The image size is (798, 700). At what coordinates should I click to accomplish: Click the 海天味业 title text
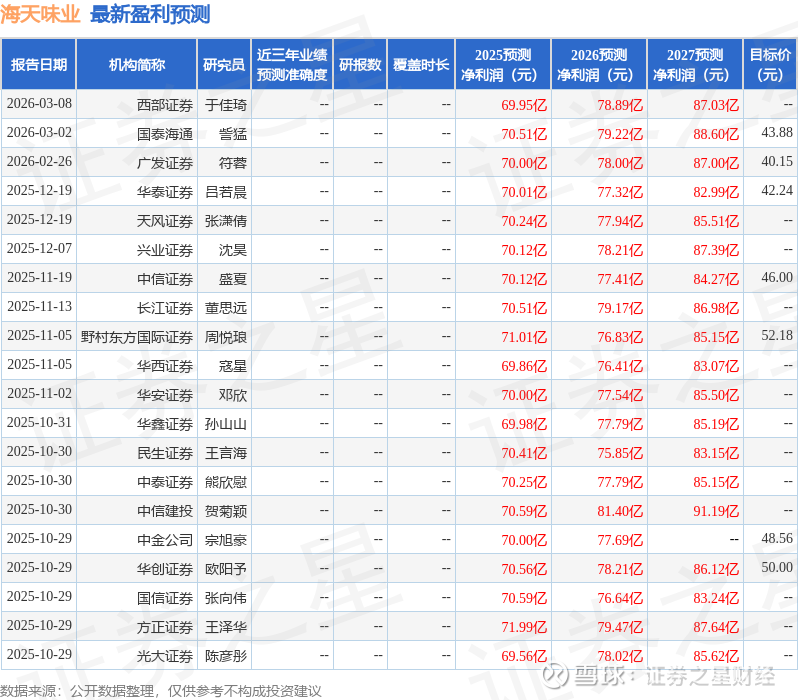coord(40,14)
